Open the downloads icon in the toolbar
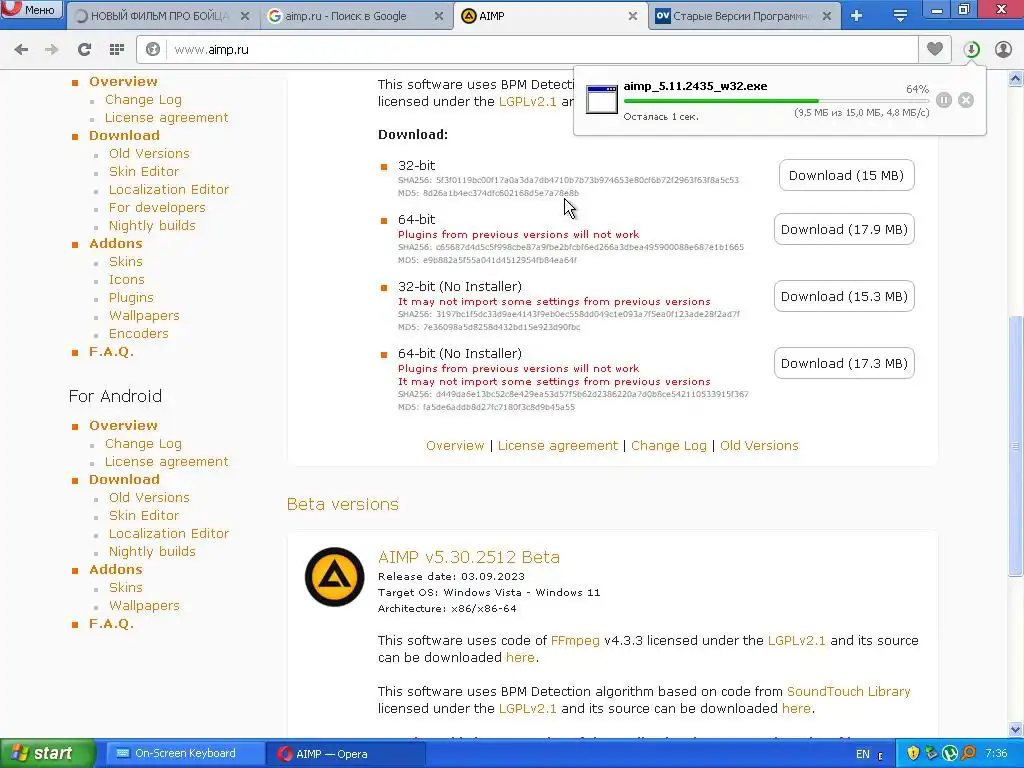This screenshot has width=1024, height=768. pos(971,50)
